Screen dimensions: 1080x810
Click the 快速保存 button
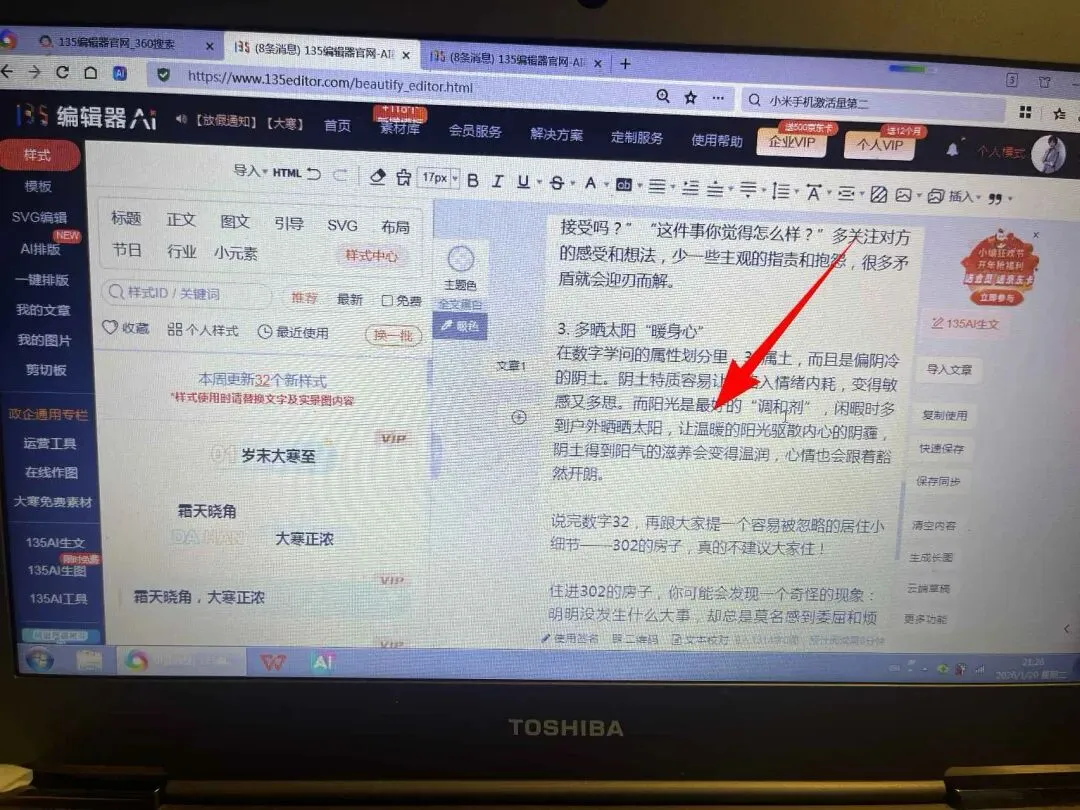point(942,448)
